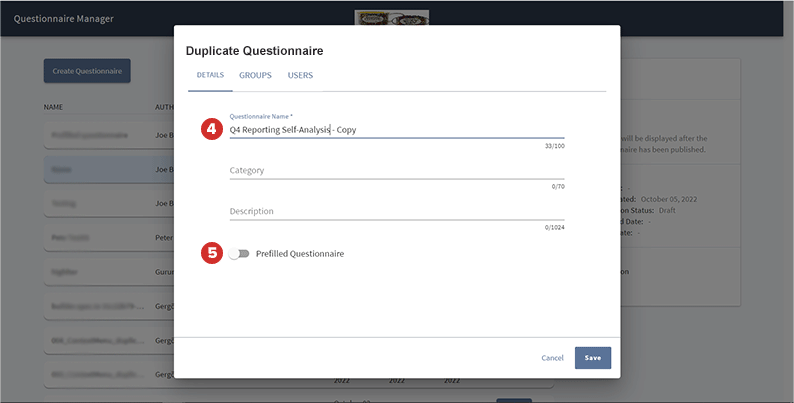Click the Duplicate Questionnaire dialog heading
The image size is (794, 403).
coord(255,50)
